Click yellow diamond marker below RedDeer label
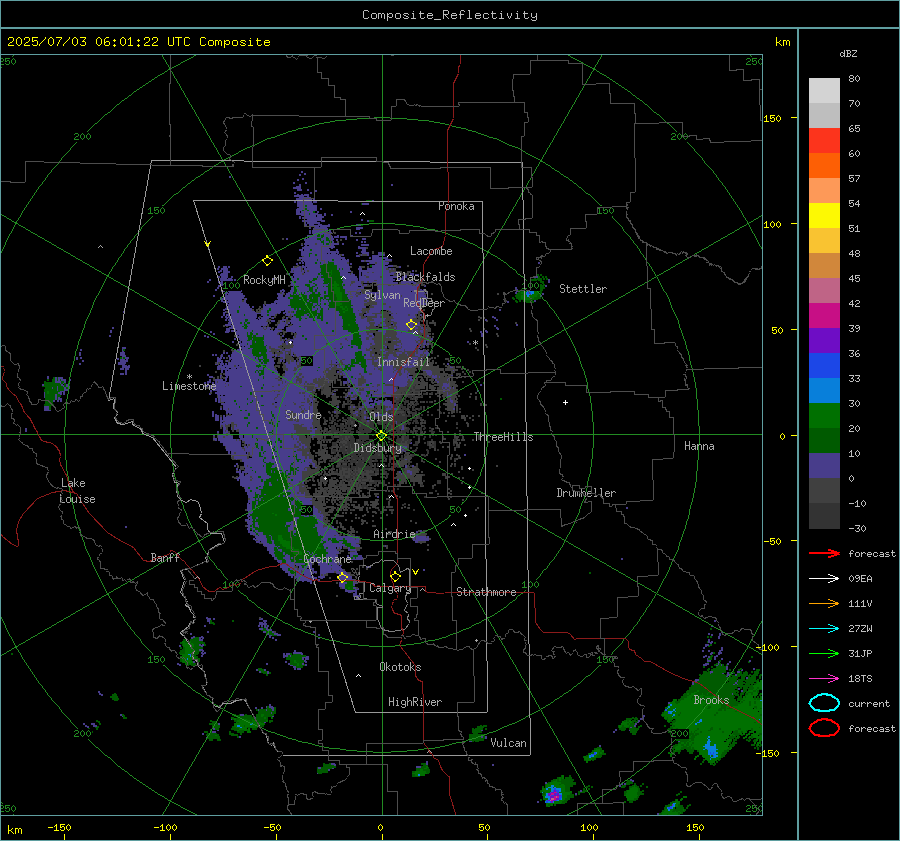This screenshot has height=841, width=900. click(x=411, y=325)
